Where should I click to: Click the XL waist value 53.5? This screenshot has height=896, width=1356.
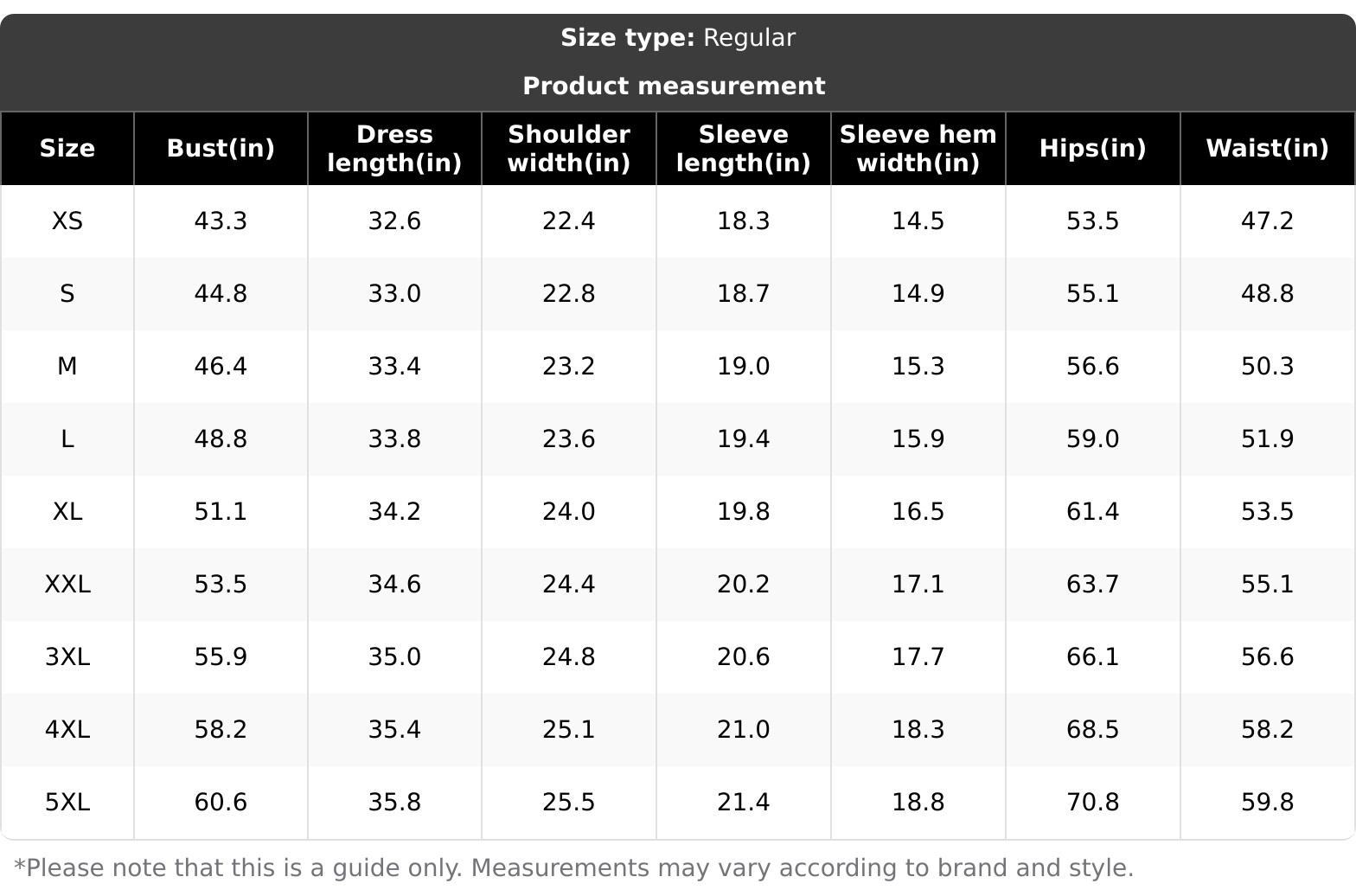[x=1267, y=512]
